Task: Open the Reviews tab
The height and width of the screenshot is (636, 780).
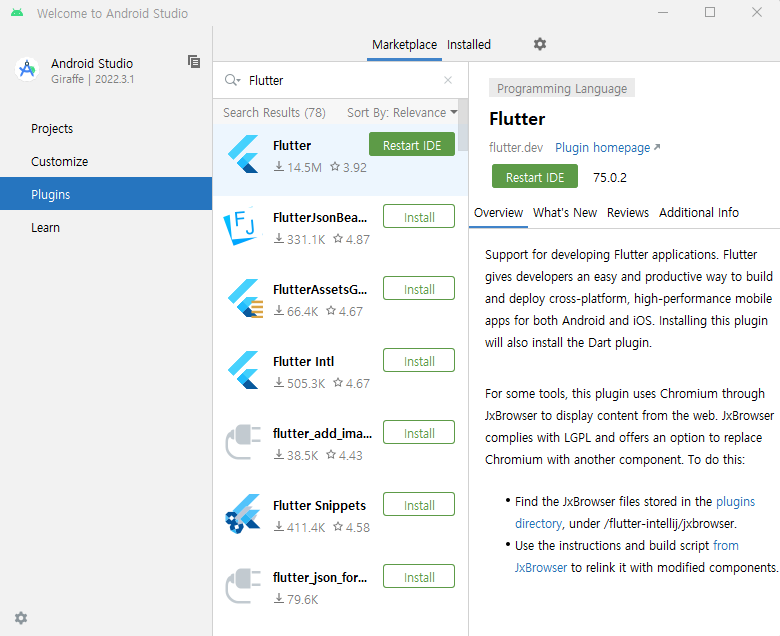Action: [628, 213]
